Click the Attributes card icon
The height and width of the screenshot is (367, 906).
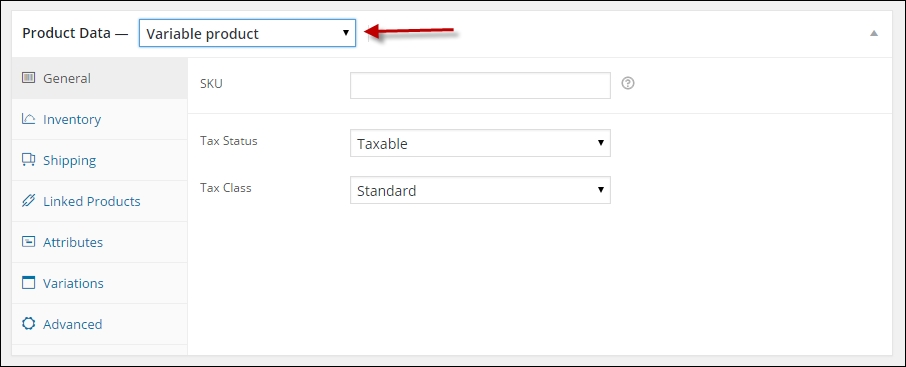pyautogui.click(x=28, y=242)
